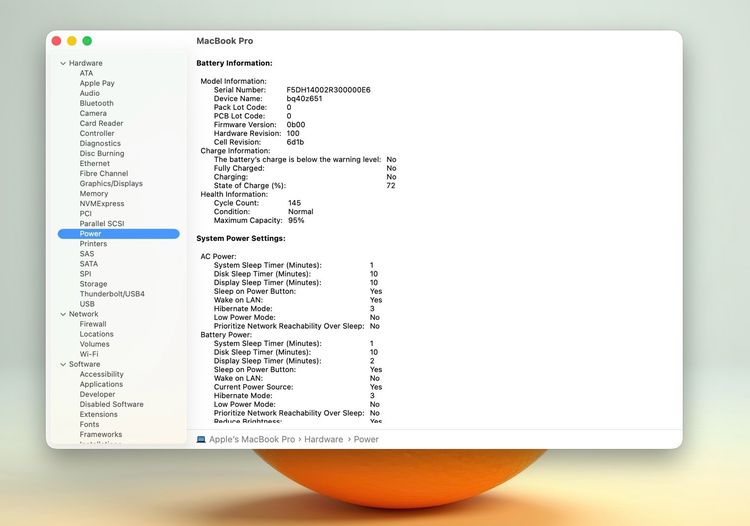Click Hardware in the path bar
Image resolution: width=750 pixels, height=526 pixels.
[x=324, y=439]
